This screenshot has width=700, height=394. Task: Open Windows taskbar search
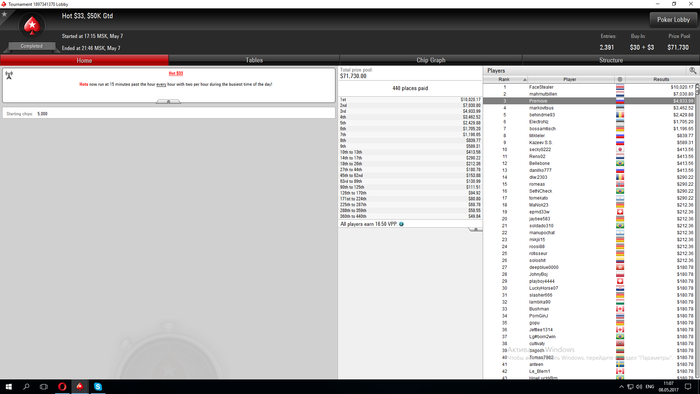point(26,386)
